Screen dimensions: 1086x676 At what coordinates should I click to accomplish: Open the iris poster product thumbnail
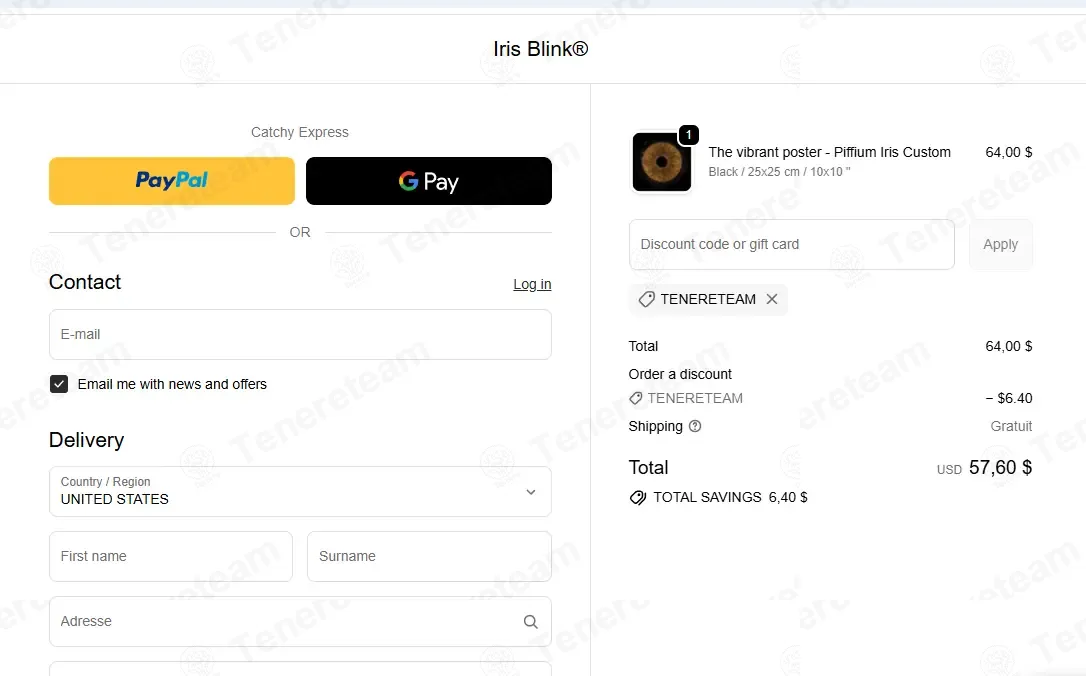tap(661, 162)
